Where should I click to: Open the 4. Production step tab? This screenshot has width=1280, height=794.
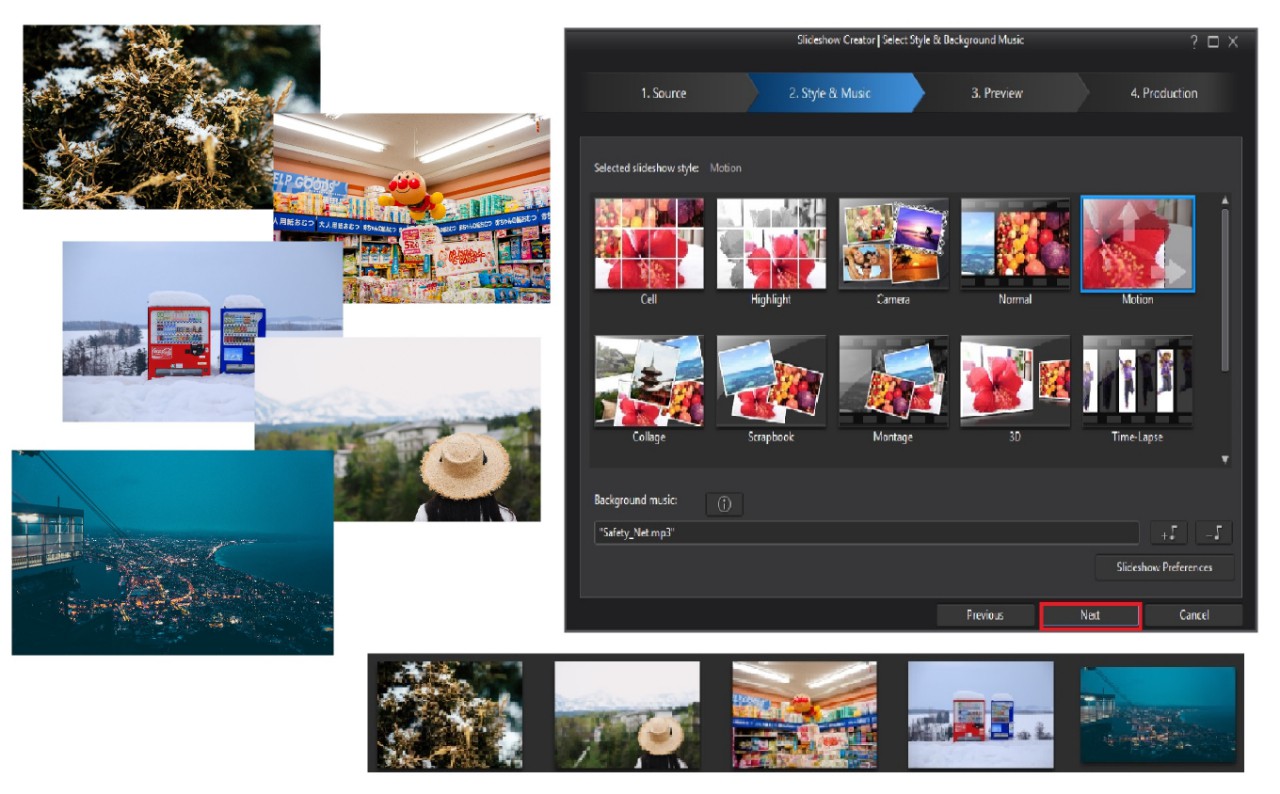1163,93
